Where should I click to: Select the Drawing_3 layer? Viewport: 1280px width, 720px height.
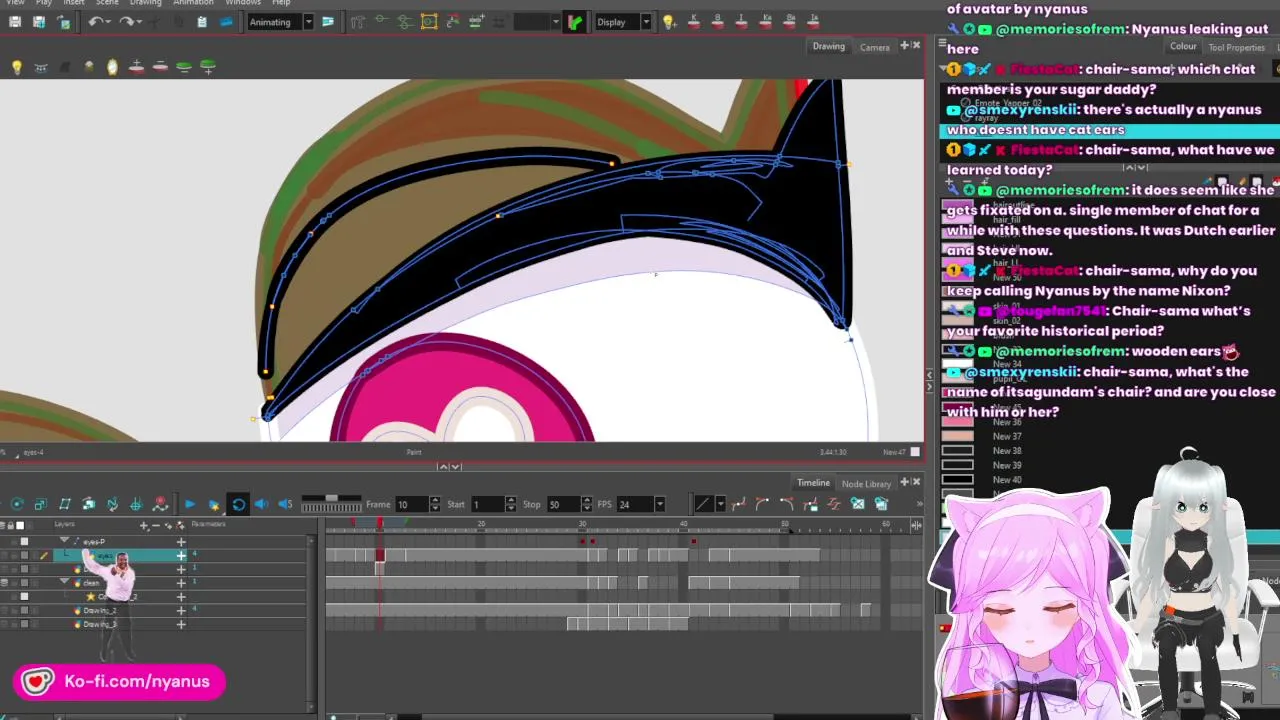[x=100, y=624]
